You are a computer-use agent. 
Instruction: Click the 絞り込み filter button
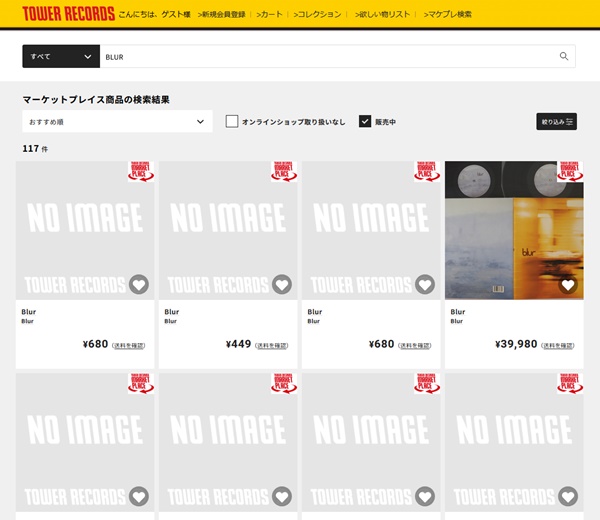(x=556, y=121)
